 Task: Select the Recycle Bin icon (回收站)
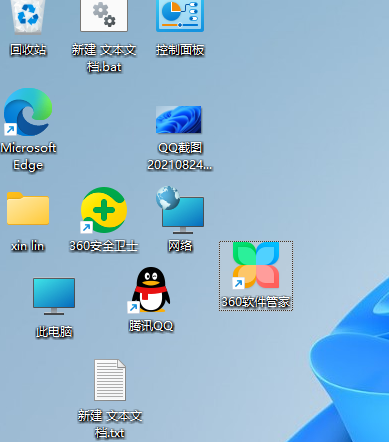pyautogui.click(x=28, y=17)
